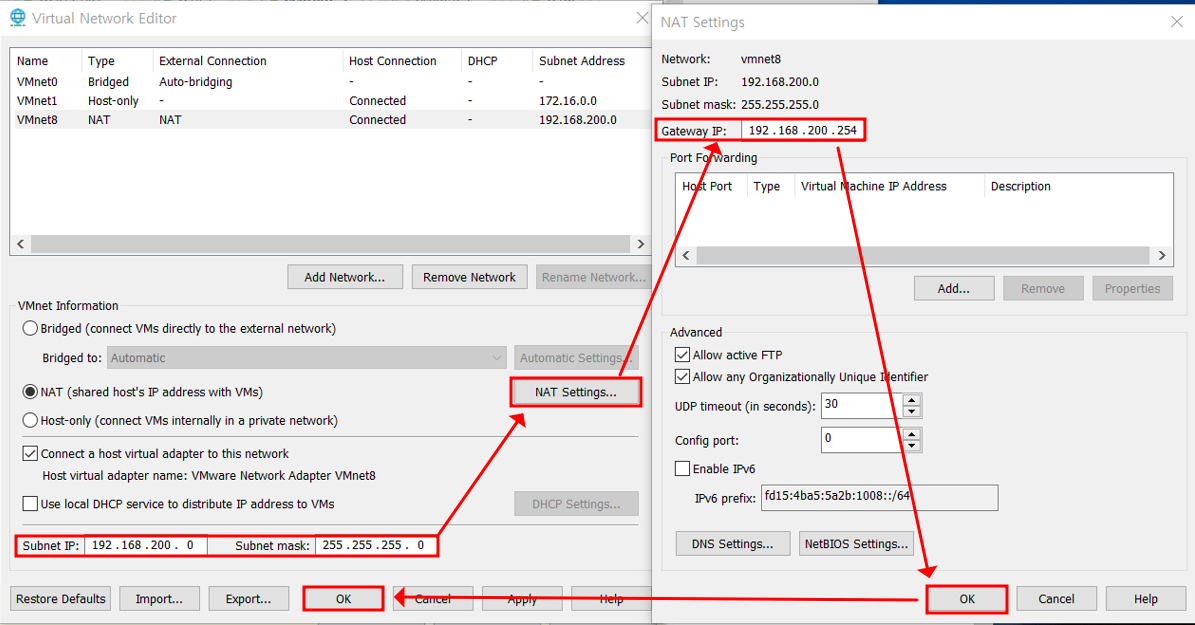Click Virtual Machine IP Address column header
This screenshot has height=625, width=1195.
point(873,186)
